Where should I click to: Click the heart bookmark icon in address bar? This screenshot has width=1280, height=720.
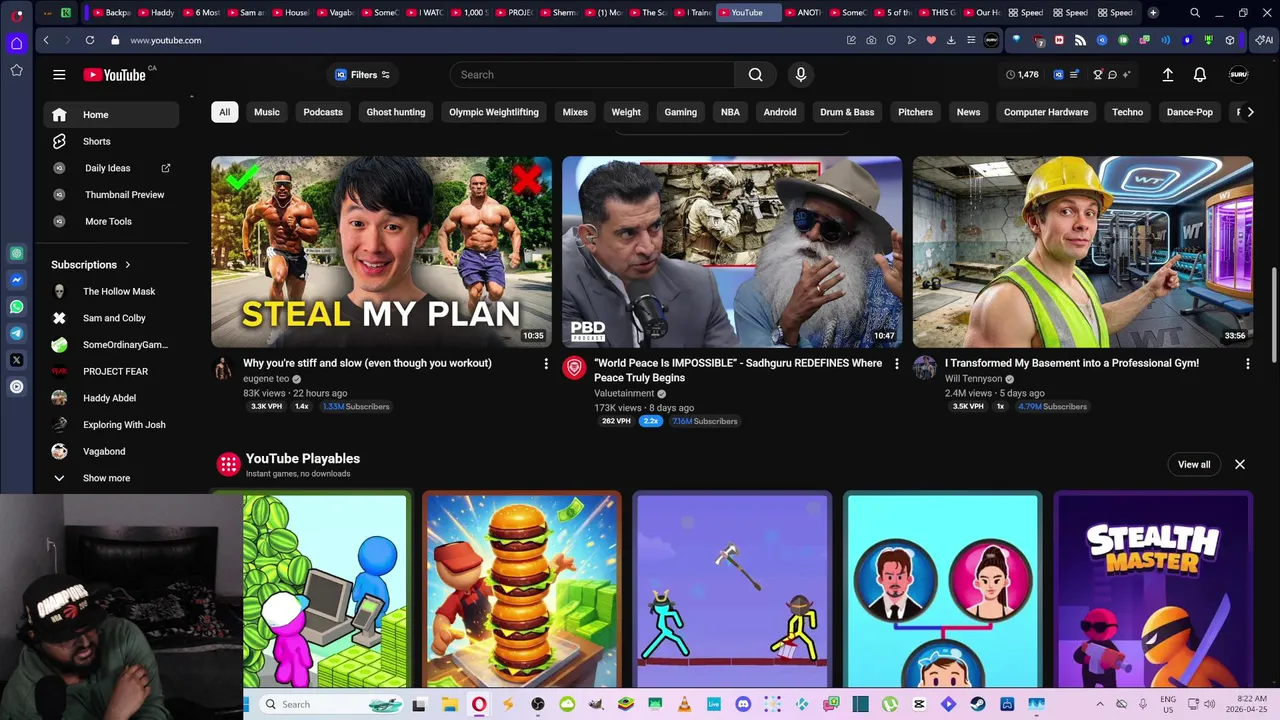click(x=931, y=40)
